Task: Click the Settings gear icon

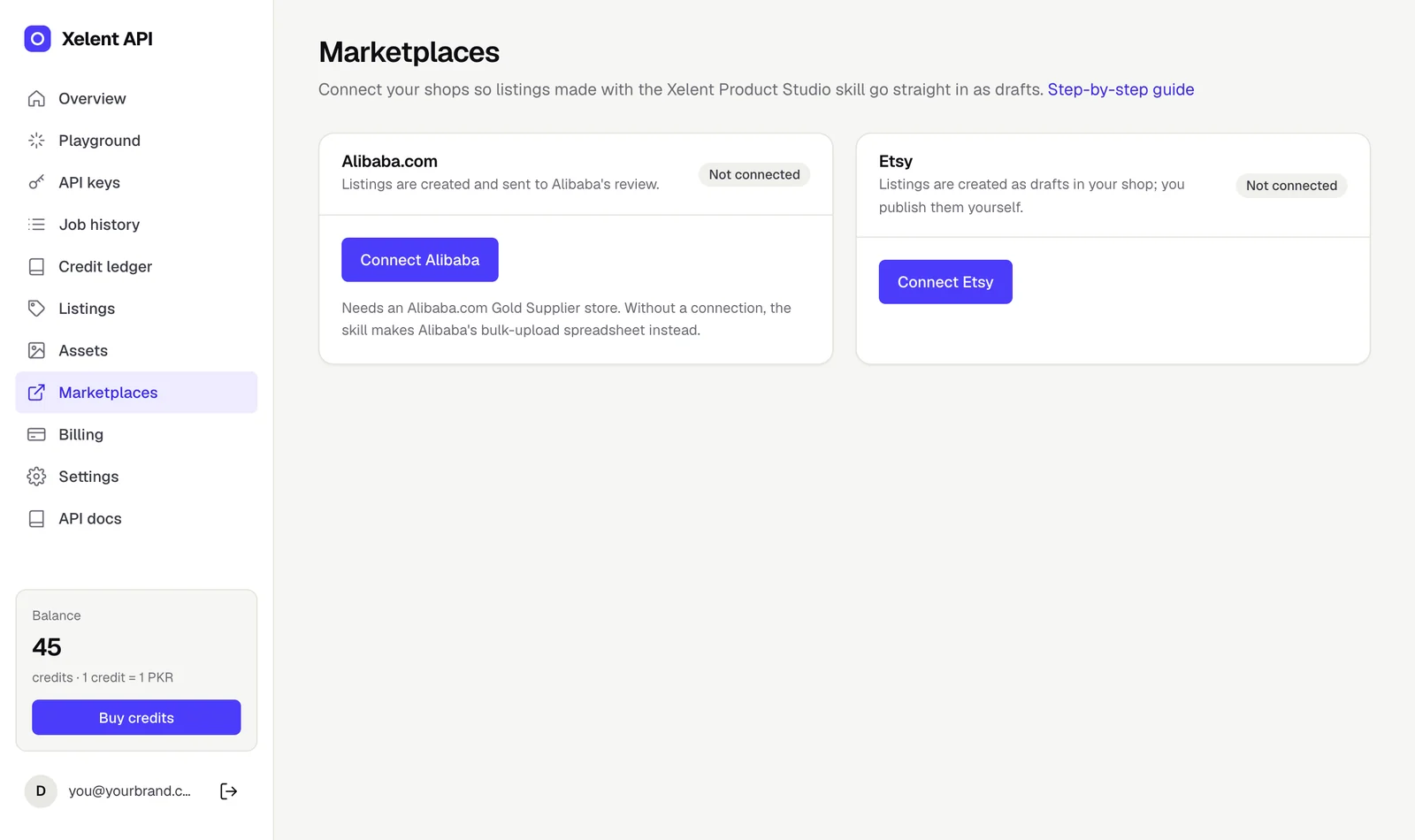Action: point(36,477)
